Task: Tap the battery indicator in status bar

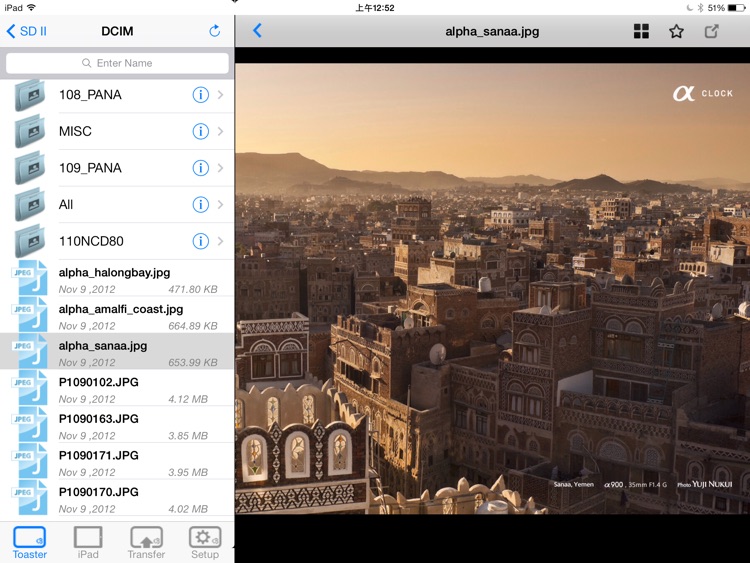Action: [x=736, y=8]
